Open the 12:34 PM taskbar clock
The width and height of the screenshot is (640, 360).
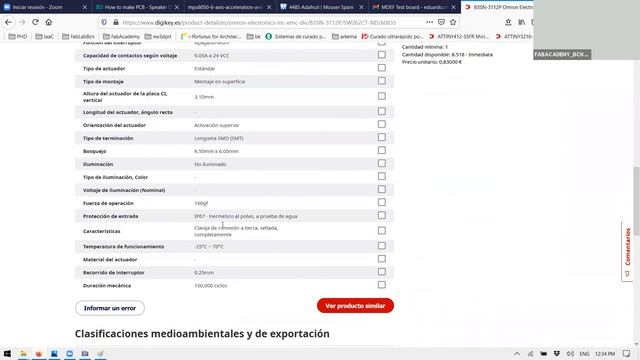point(605,353)
